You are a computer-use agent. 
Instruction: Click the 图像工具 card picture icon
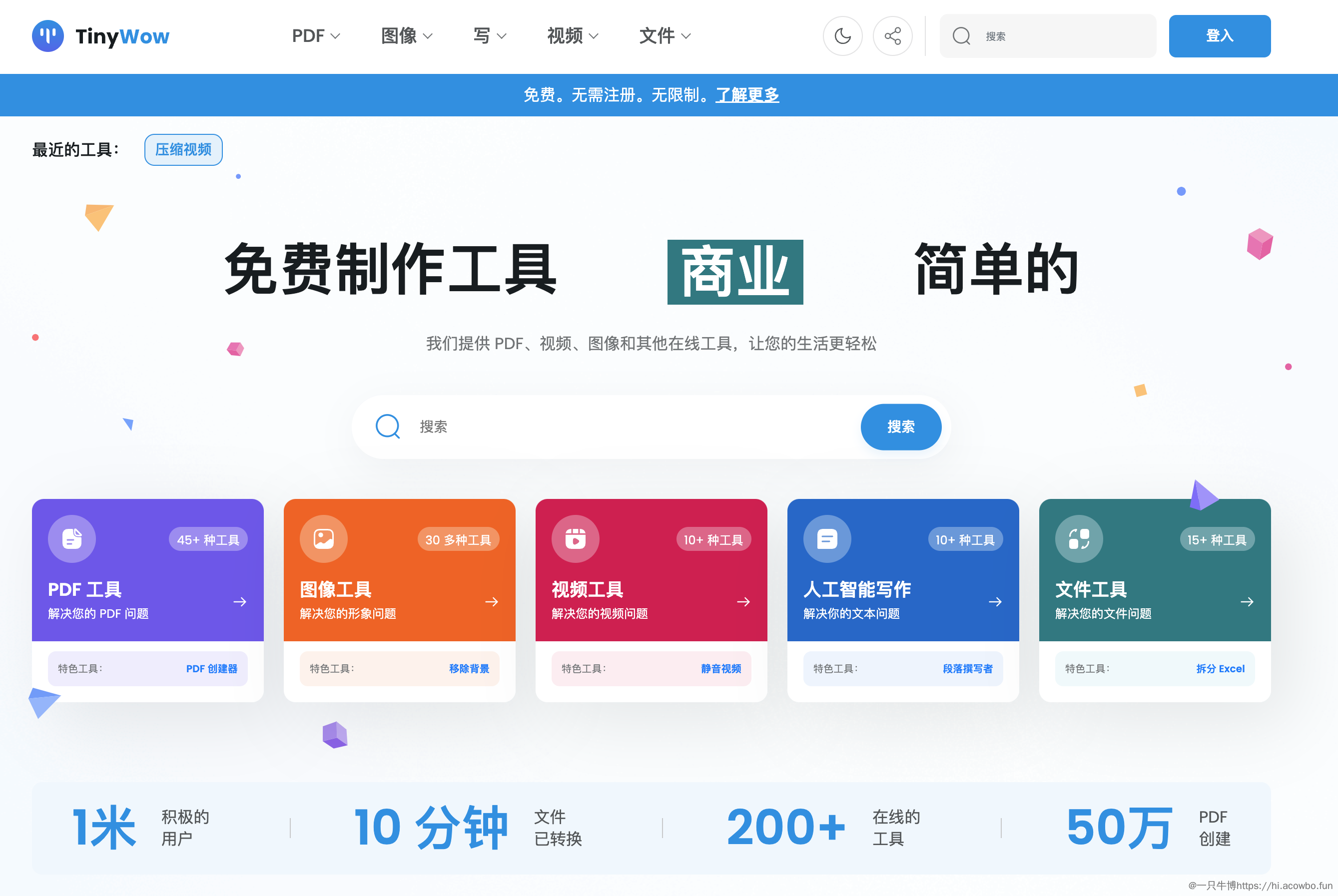pyautogui.click(x=323, y=539)
